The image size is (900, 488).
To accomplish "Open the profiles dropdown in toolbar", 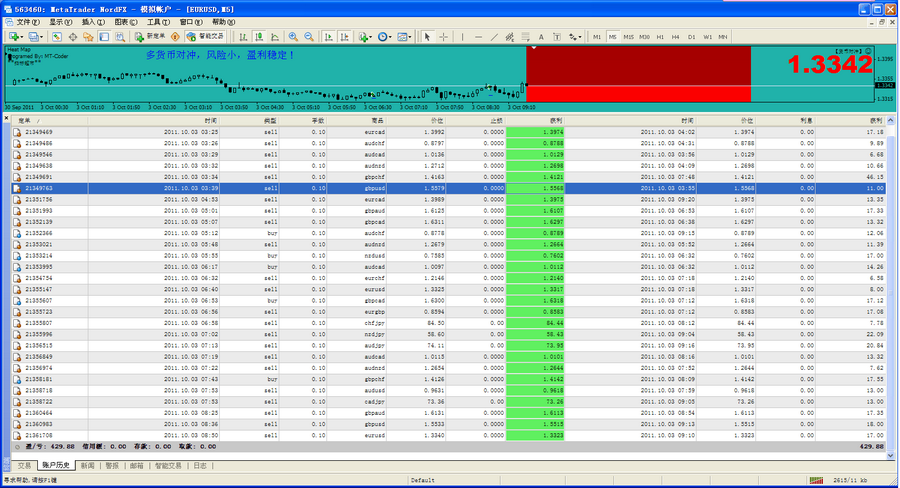I will pos(39,37).
